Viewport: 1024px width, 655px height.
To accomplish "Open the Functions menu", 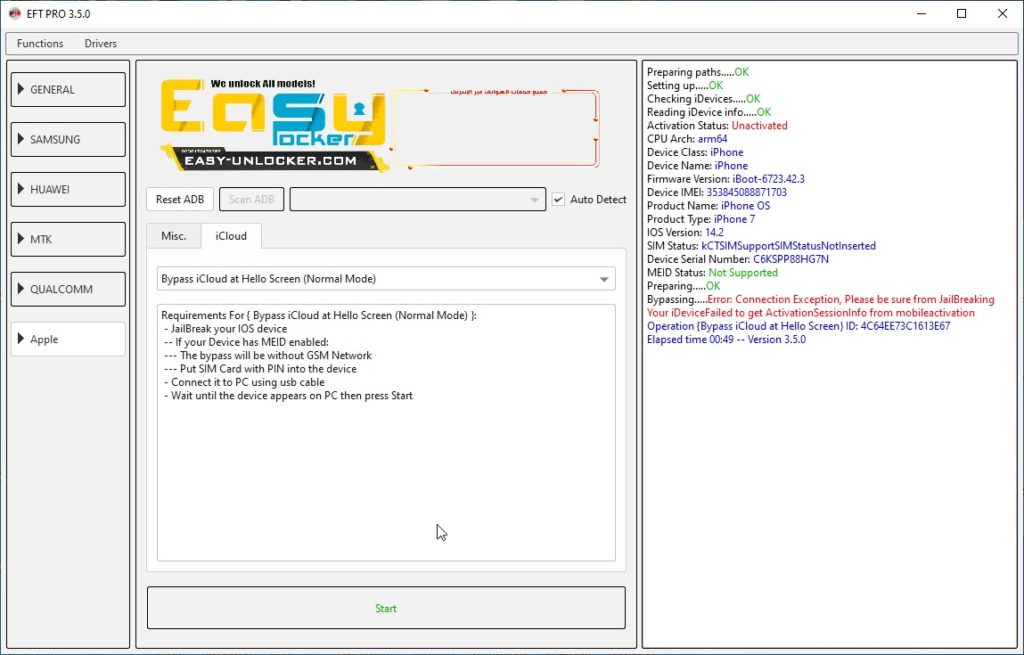I will pos(40,43).
